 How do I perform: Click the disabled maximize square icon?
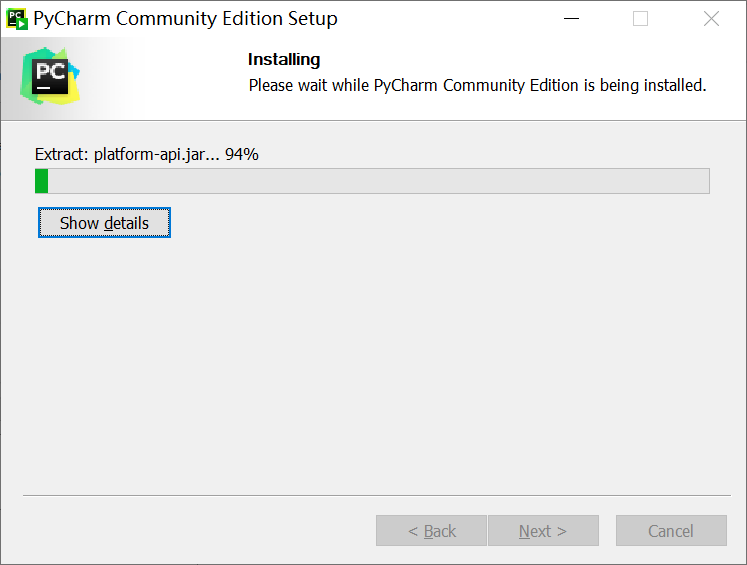640,19
